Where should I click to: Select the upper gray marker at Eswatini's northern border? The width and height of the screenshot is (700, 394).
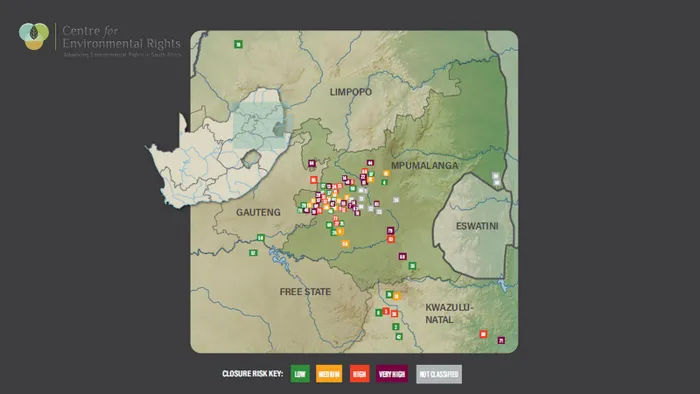(x=495, y=176)
